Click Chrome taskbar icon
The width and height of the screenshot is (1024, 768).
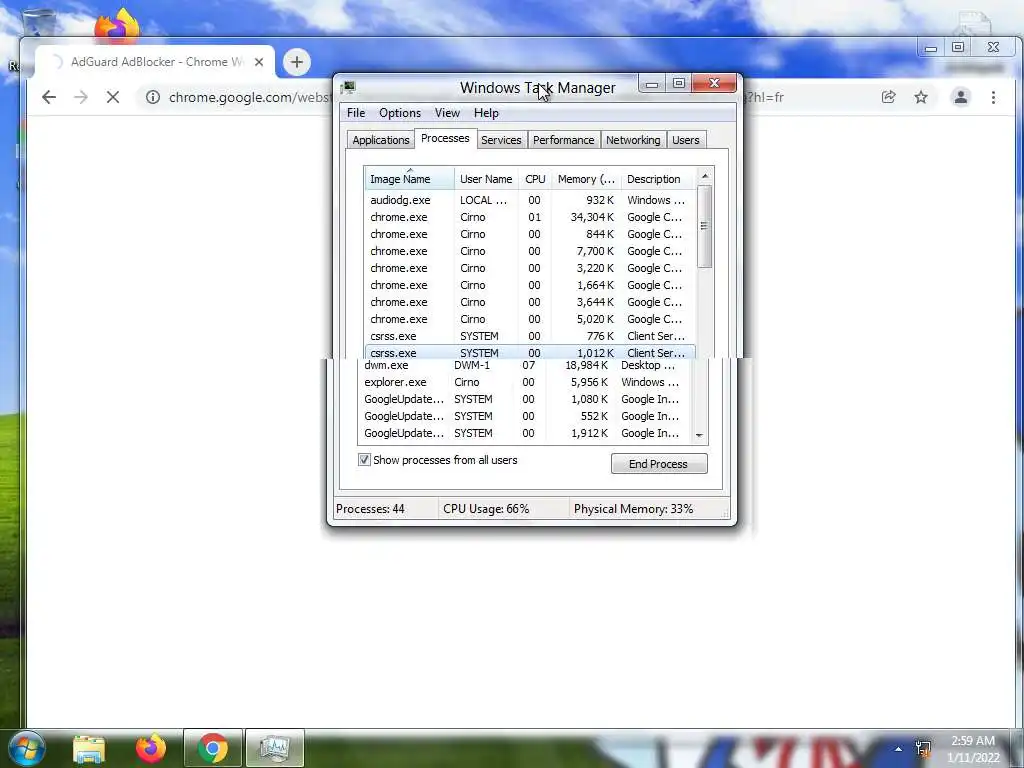(213, 748)
